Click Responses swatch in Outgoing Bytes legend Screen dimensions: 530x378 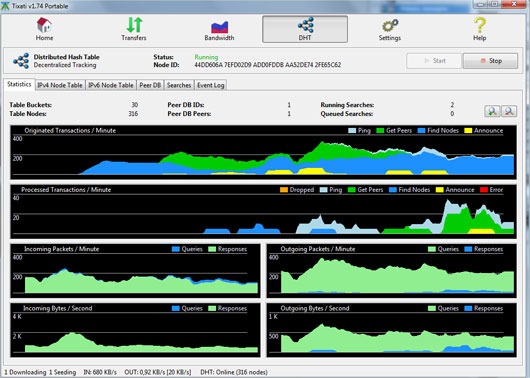coord(468,308)
